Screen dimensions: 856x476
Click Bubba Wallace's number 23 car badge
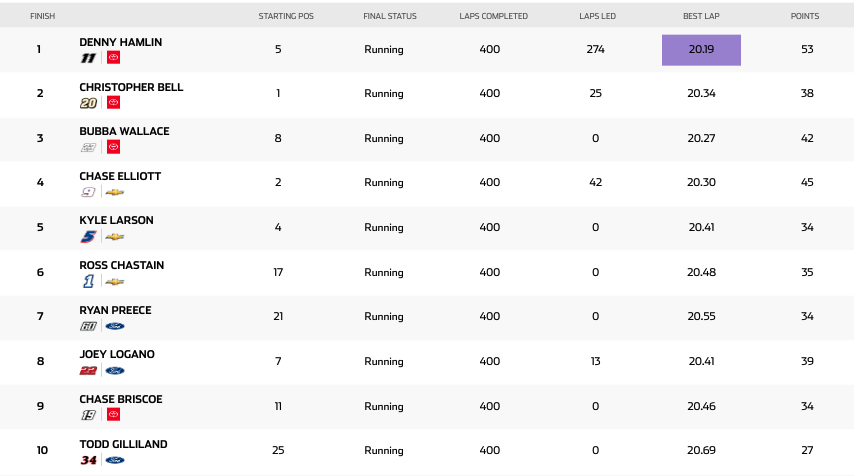coord(88,148)
